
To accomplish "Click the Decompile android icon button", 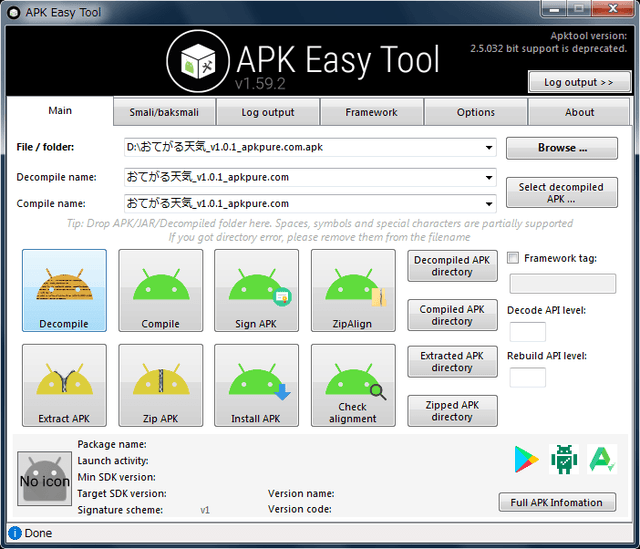I will pos(64,290).
